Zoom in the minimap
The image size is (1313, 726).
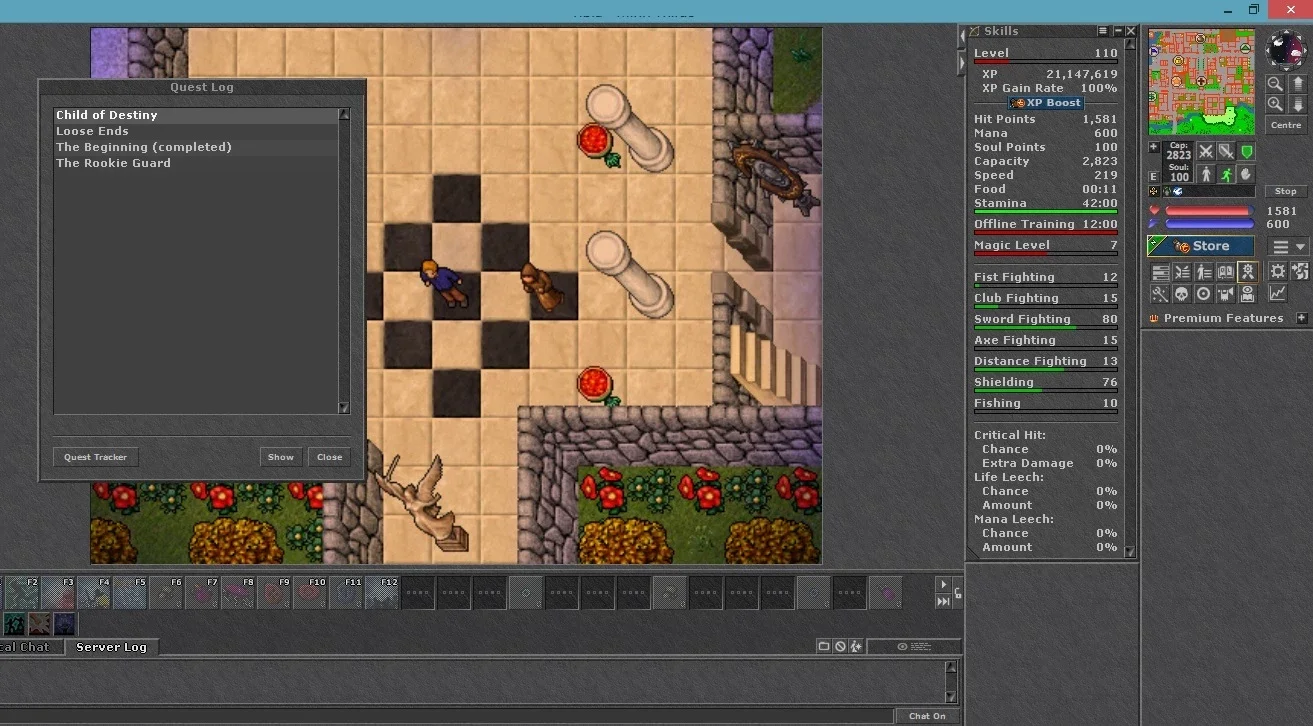click(x=1275, y=103)
